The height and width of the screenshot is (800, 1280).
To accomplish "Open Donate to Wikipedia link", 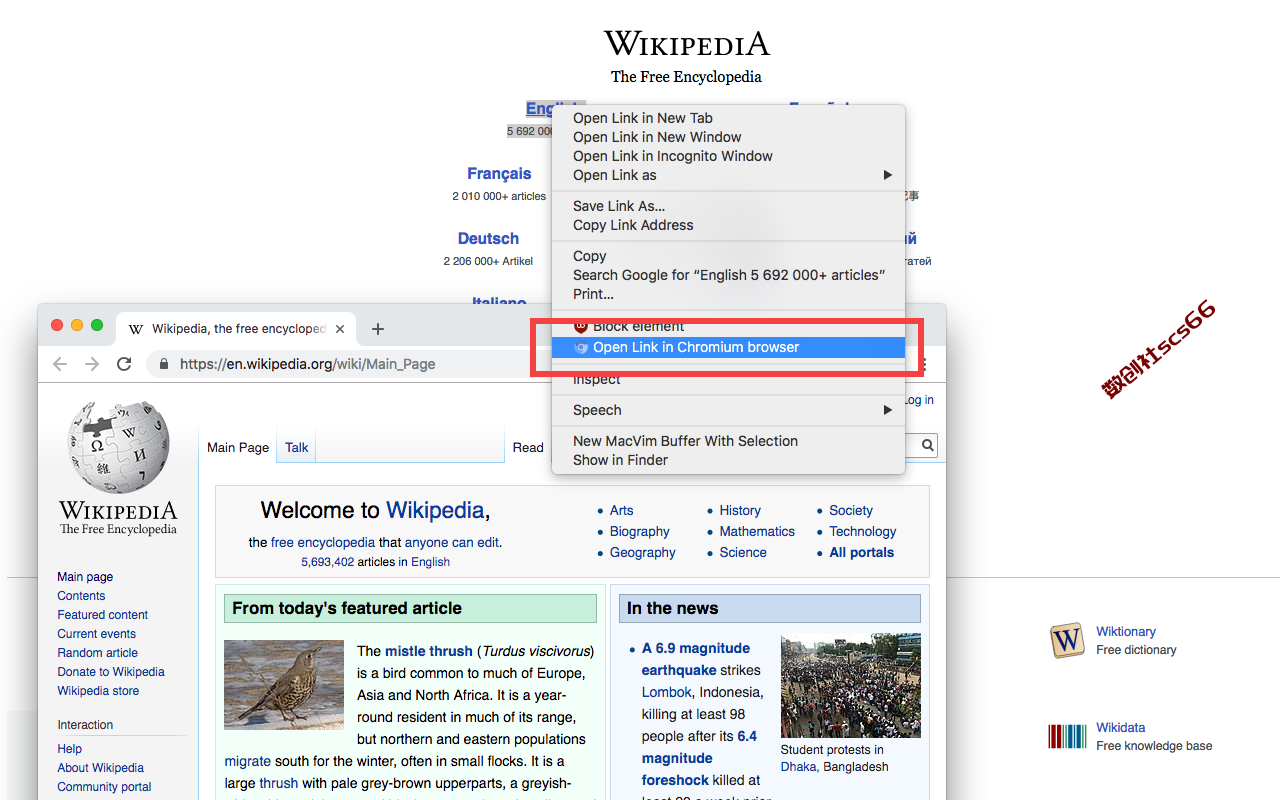I will [111, 672].
